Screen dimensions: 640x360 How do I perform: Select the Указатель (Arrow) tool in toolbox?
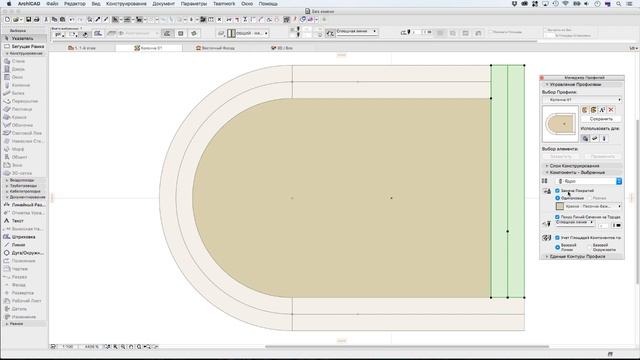(24, 38)
